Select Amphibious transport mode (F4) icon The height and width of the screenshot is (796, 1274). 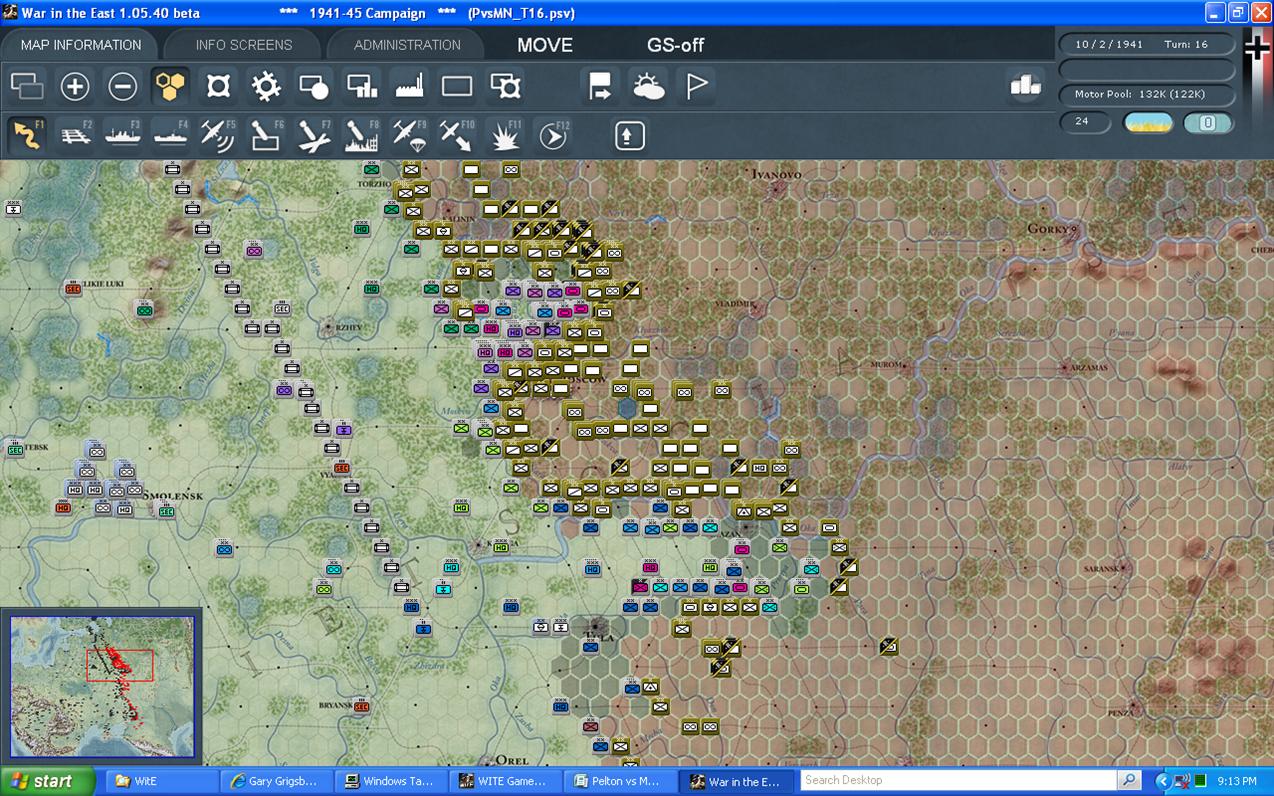point(171,135)
